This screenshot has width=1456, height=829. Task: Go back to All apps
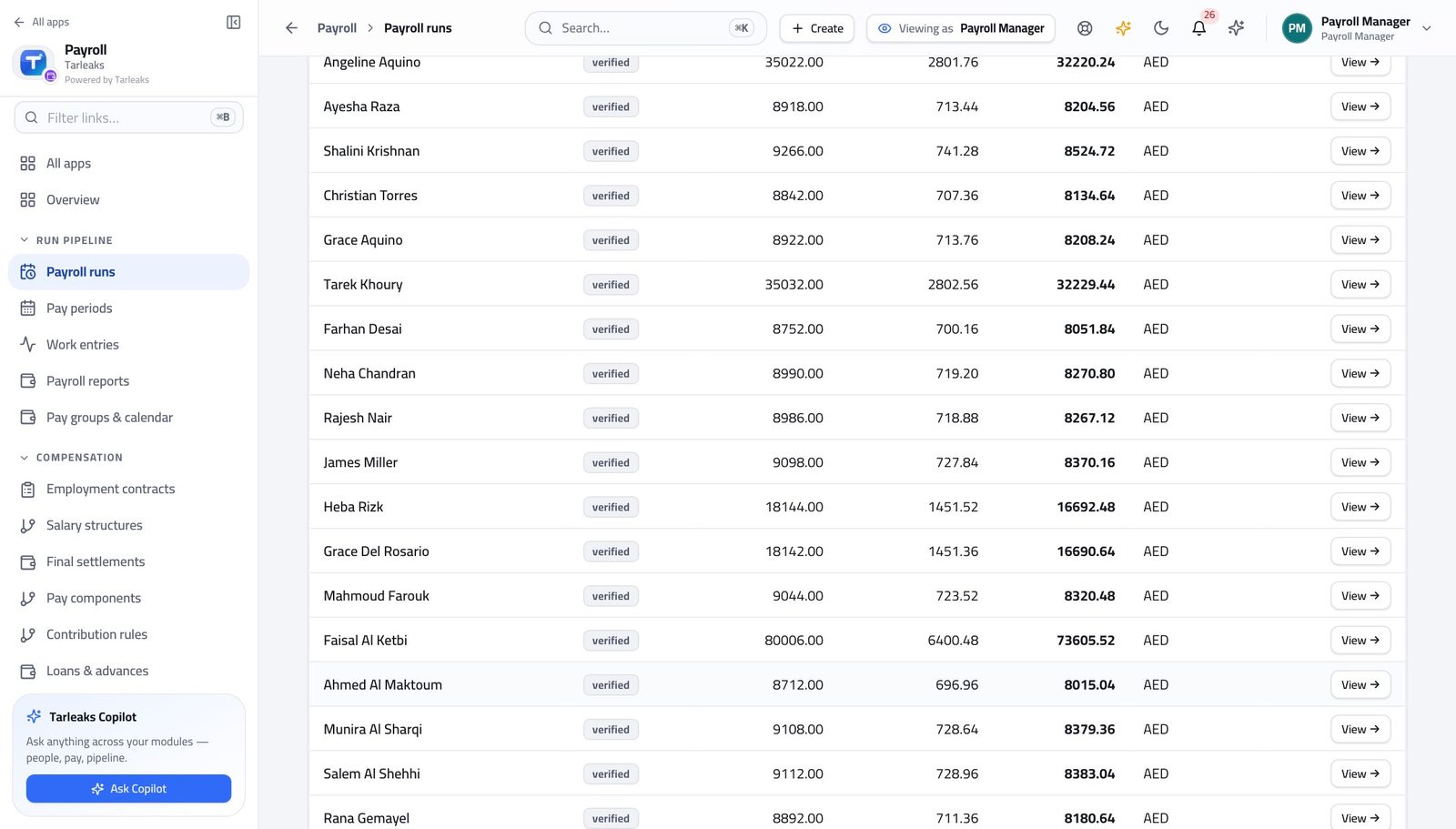(x=42, y=22)
